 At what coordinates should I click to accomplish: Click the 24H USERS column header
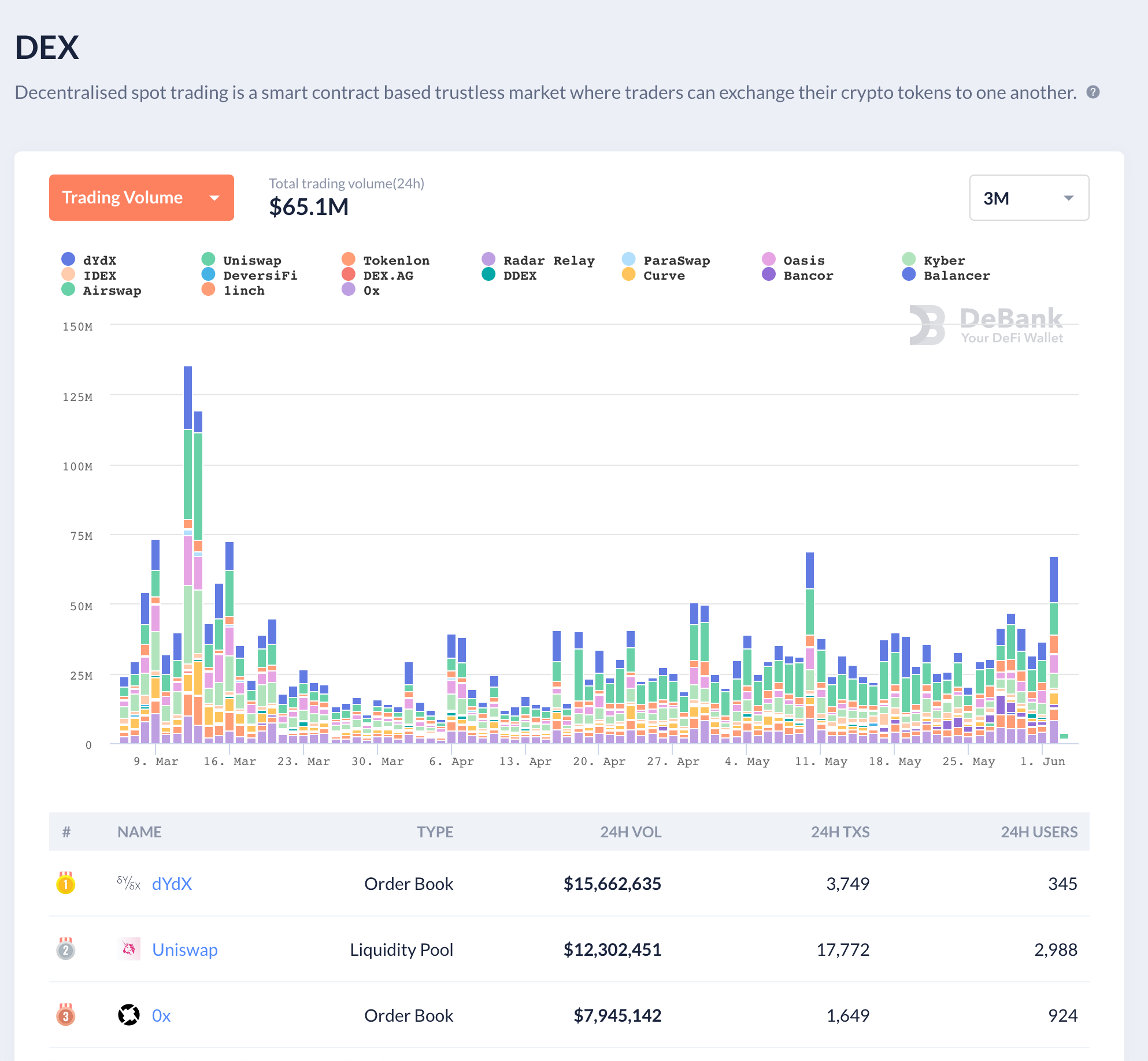point(1039,832)
